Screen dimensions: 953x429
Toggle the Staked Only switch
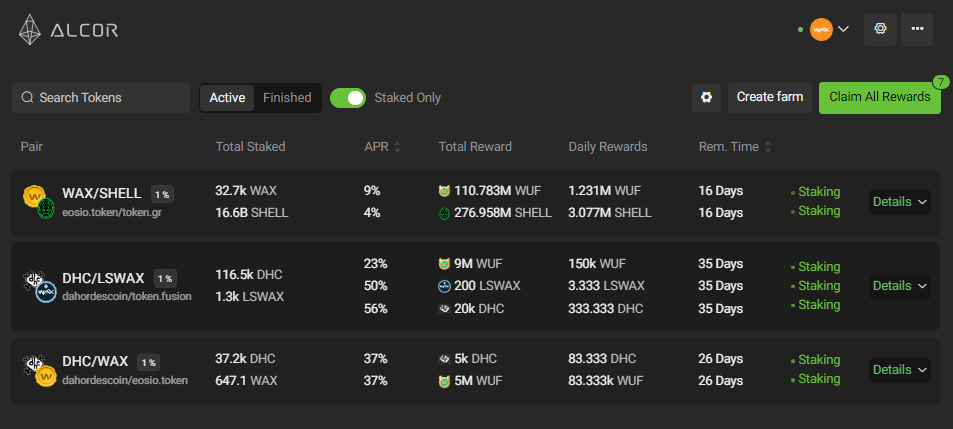[x=348, y=98]
